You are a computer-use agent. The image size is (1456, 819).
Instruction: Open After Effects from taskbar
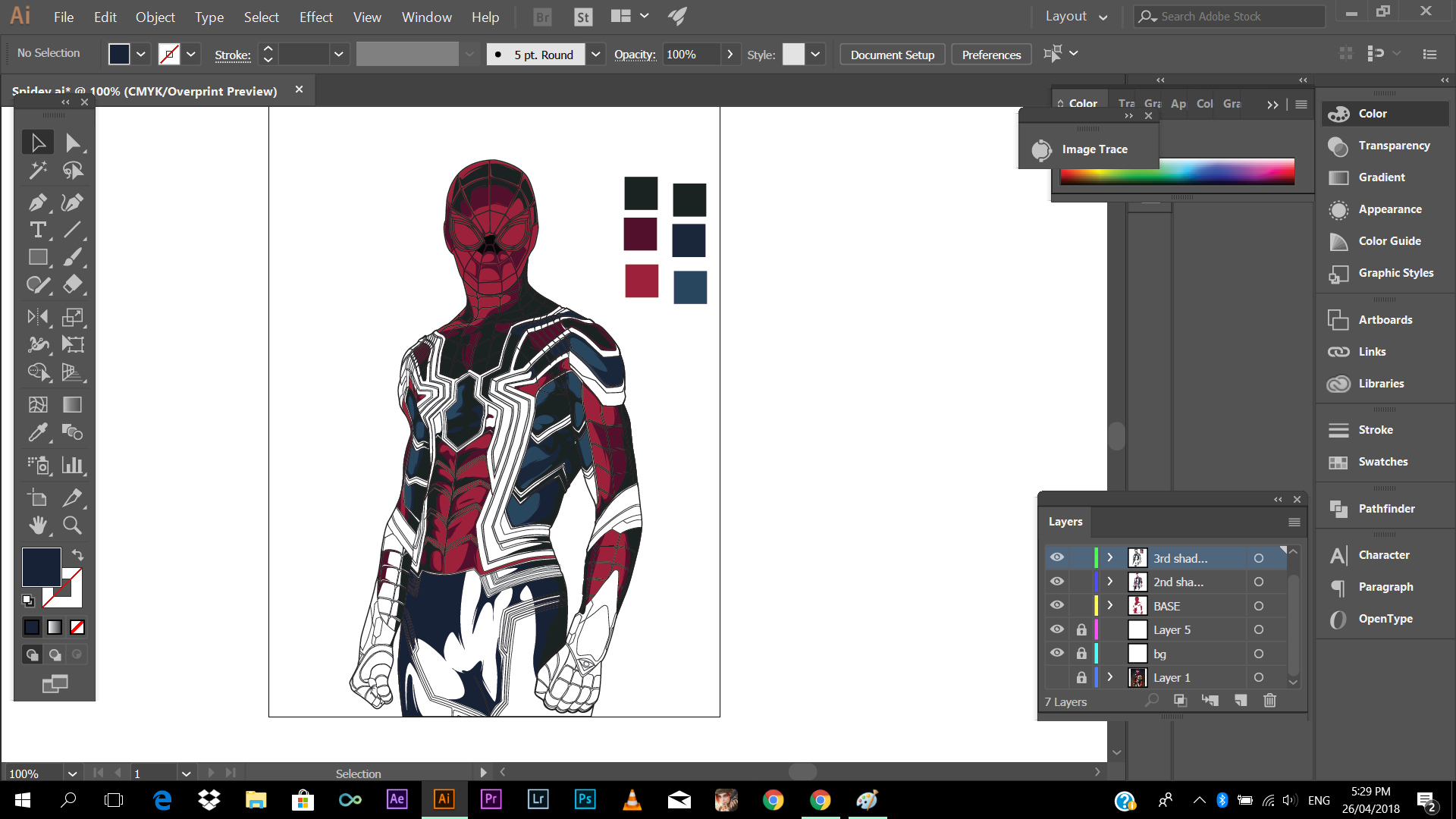coord(397,799)
